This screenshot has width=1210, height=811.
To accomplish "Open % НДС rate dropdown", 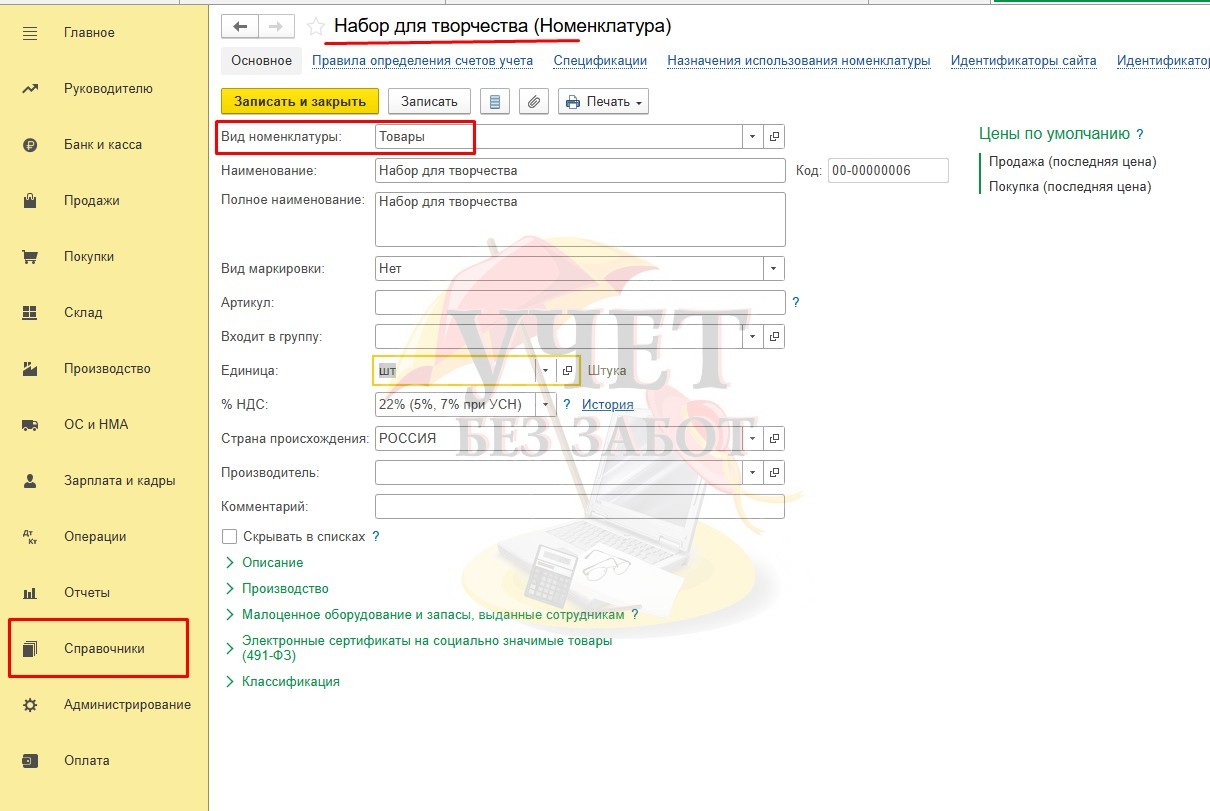I will tap(545, 404).
